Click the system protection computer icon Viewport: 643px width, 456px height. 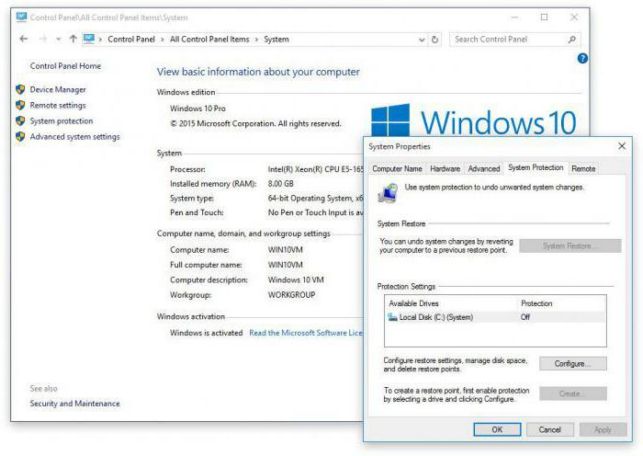click(x=388, y=193)
